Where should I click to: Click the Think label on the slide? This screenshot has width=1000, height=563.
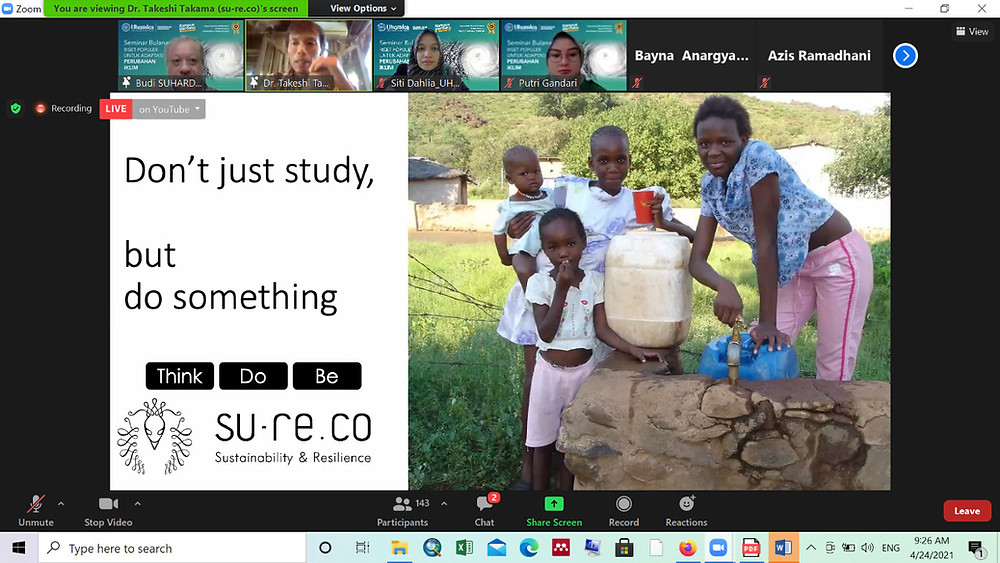(180, 376)
